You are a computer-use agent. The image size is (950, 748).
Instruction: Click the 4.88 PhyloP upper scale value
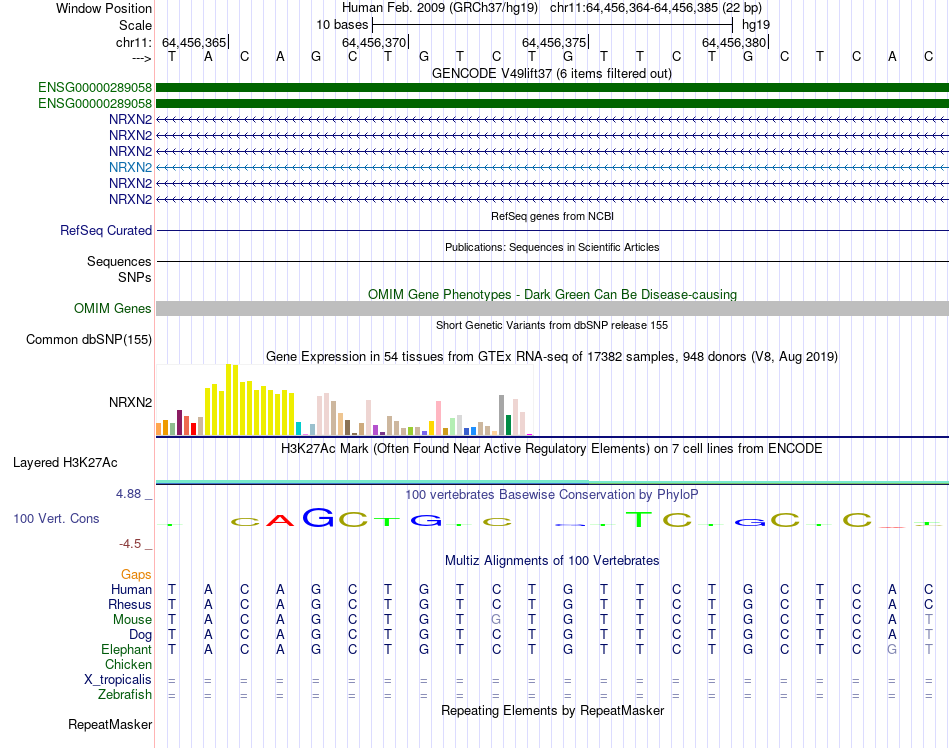(x=128, y=494)
